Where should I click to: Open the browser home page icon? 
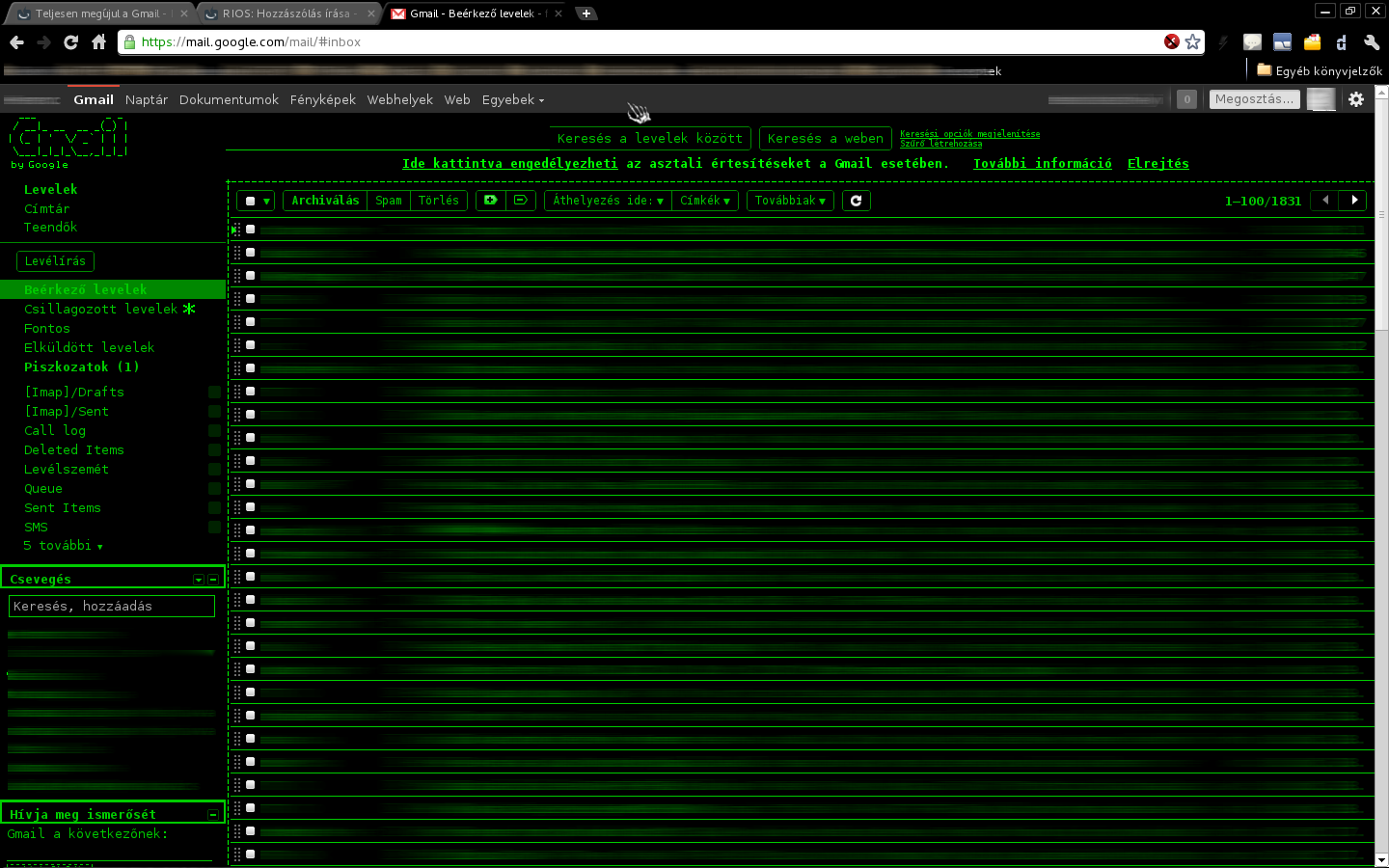98,42
